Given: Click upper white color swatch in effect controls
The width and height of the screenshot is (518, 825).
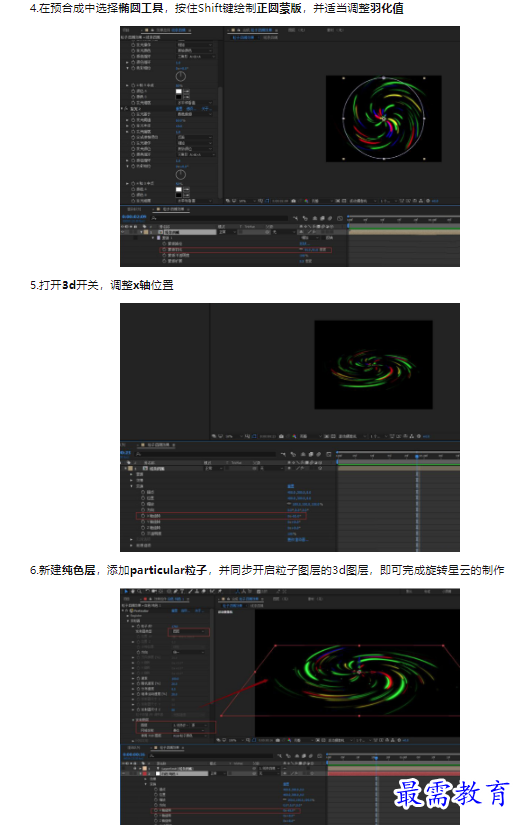Looking at the screenshot, I should [x=179, y=92].
